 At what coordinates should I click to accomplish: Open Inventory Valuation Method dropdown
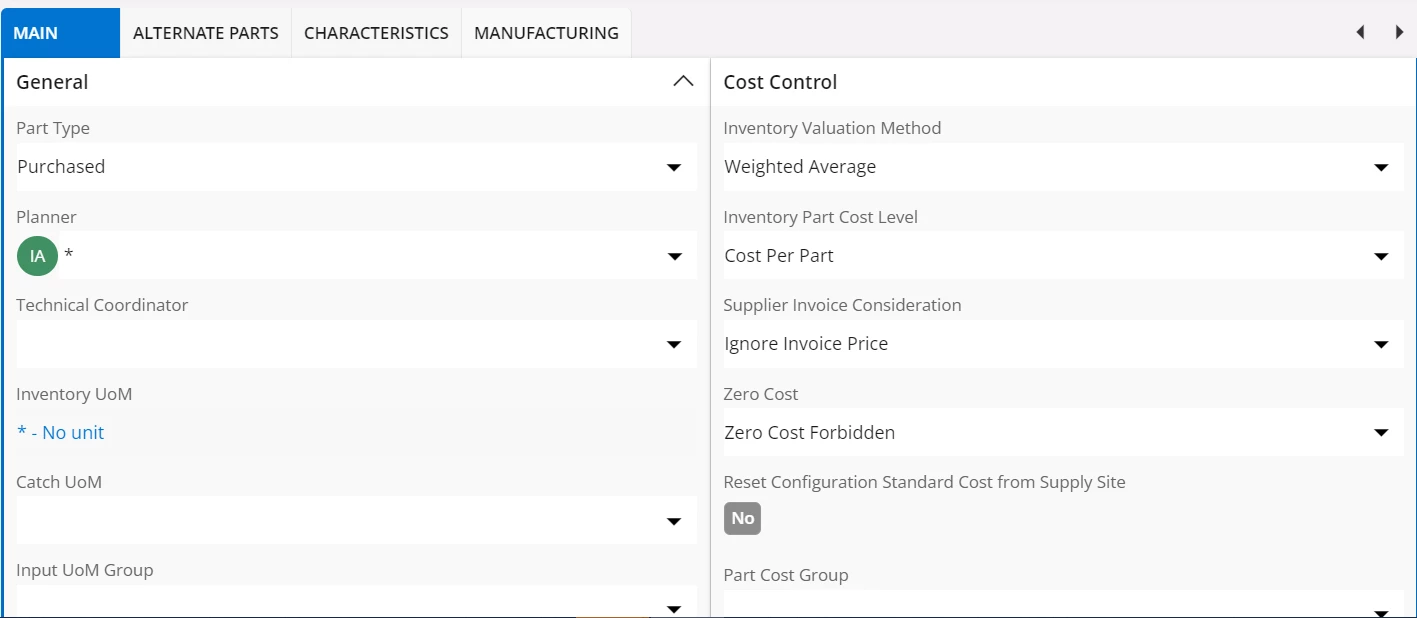tap(1381, 167)
